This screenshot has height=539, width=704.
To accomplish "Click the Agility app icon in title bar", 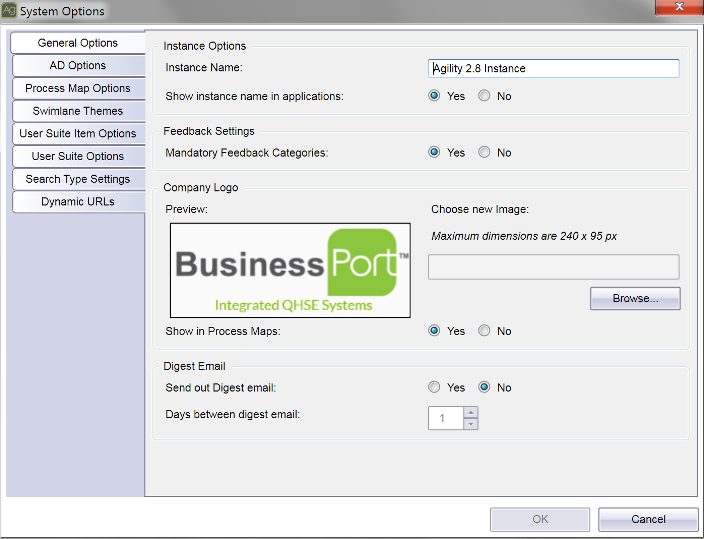I will 9,10.
